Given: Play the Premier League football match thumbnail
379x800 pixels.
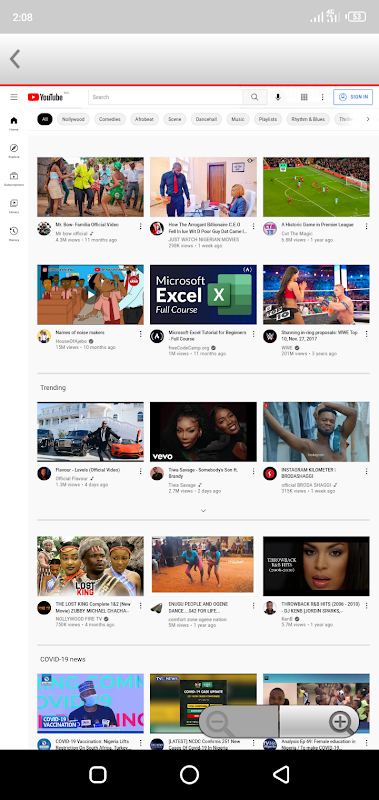Looking at the screenshot, I should [316, 187].
